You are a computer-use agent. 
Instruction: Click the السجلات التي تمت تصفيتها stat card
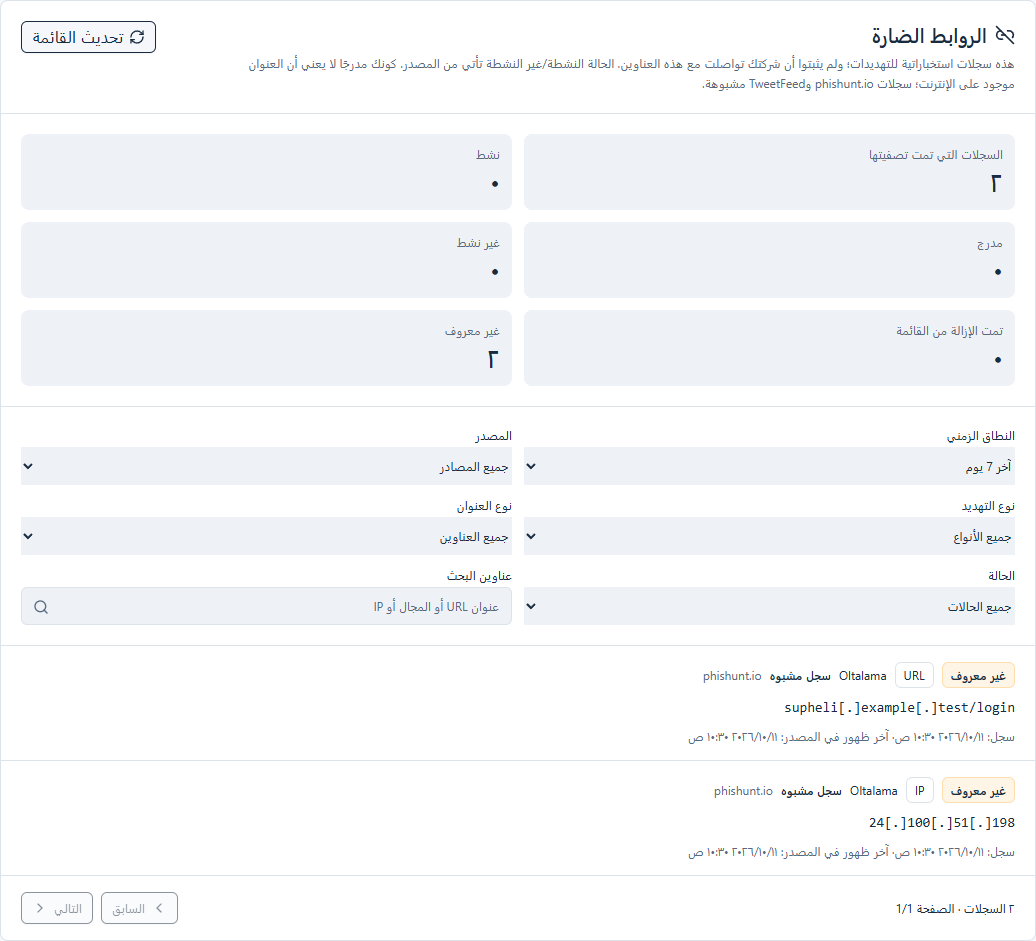(769, 172)
